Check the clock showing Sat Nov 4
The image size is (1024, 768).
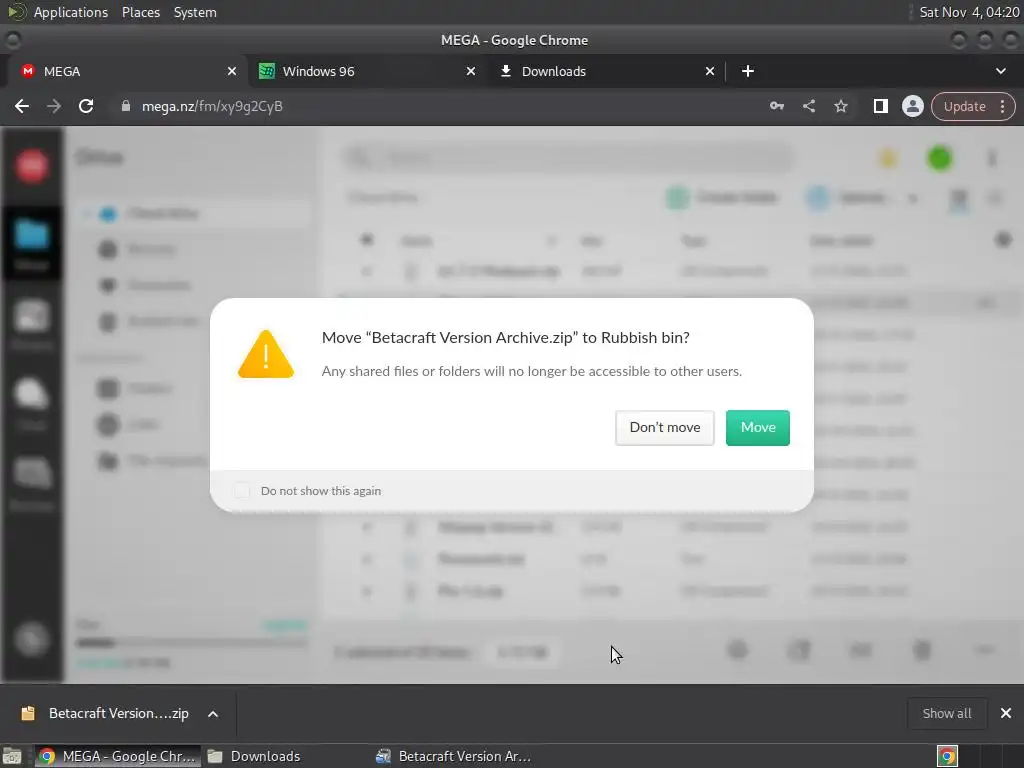pyautogui.click(x=969, y=12)
